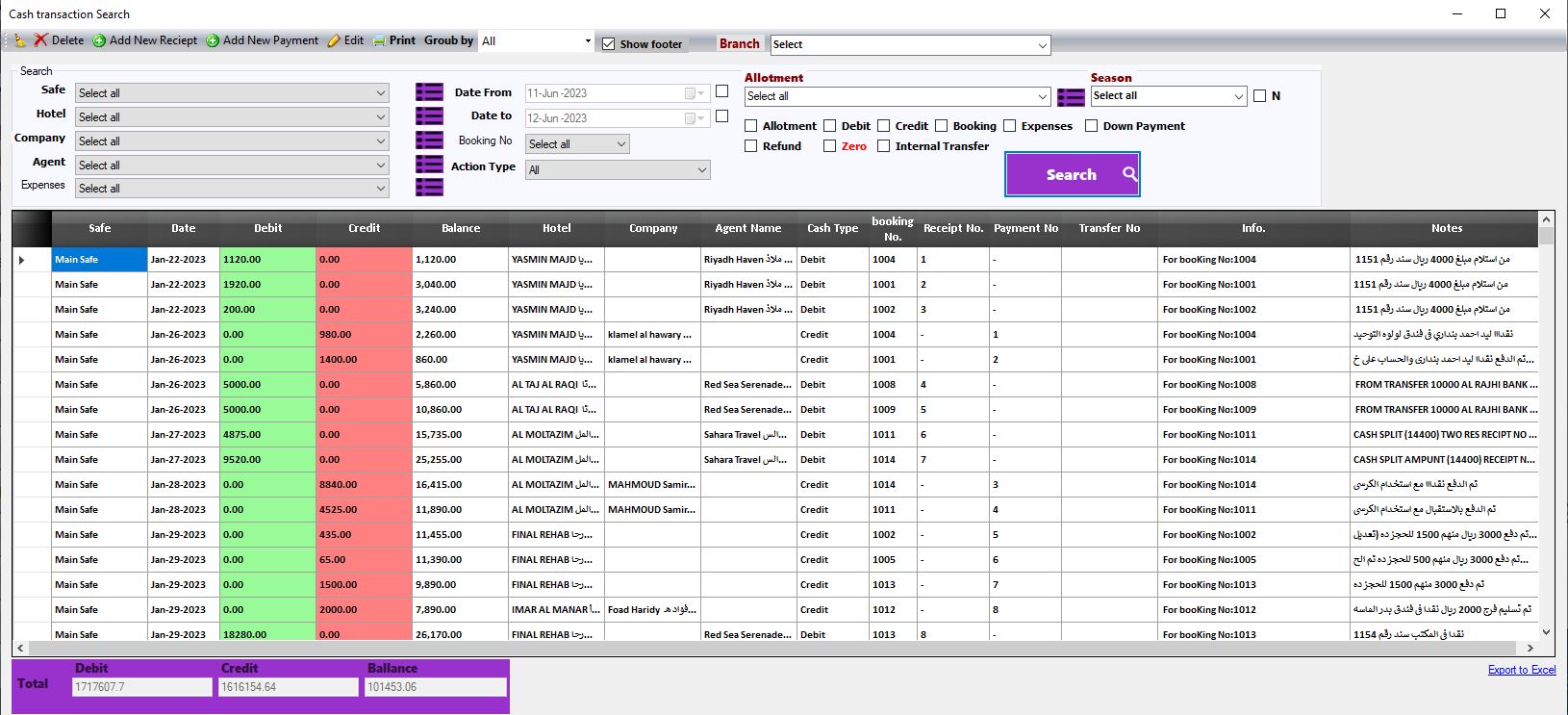Open the Branch select dropdown
The image size is (1568, 715).
pos(1043,45)
